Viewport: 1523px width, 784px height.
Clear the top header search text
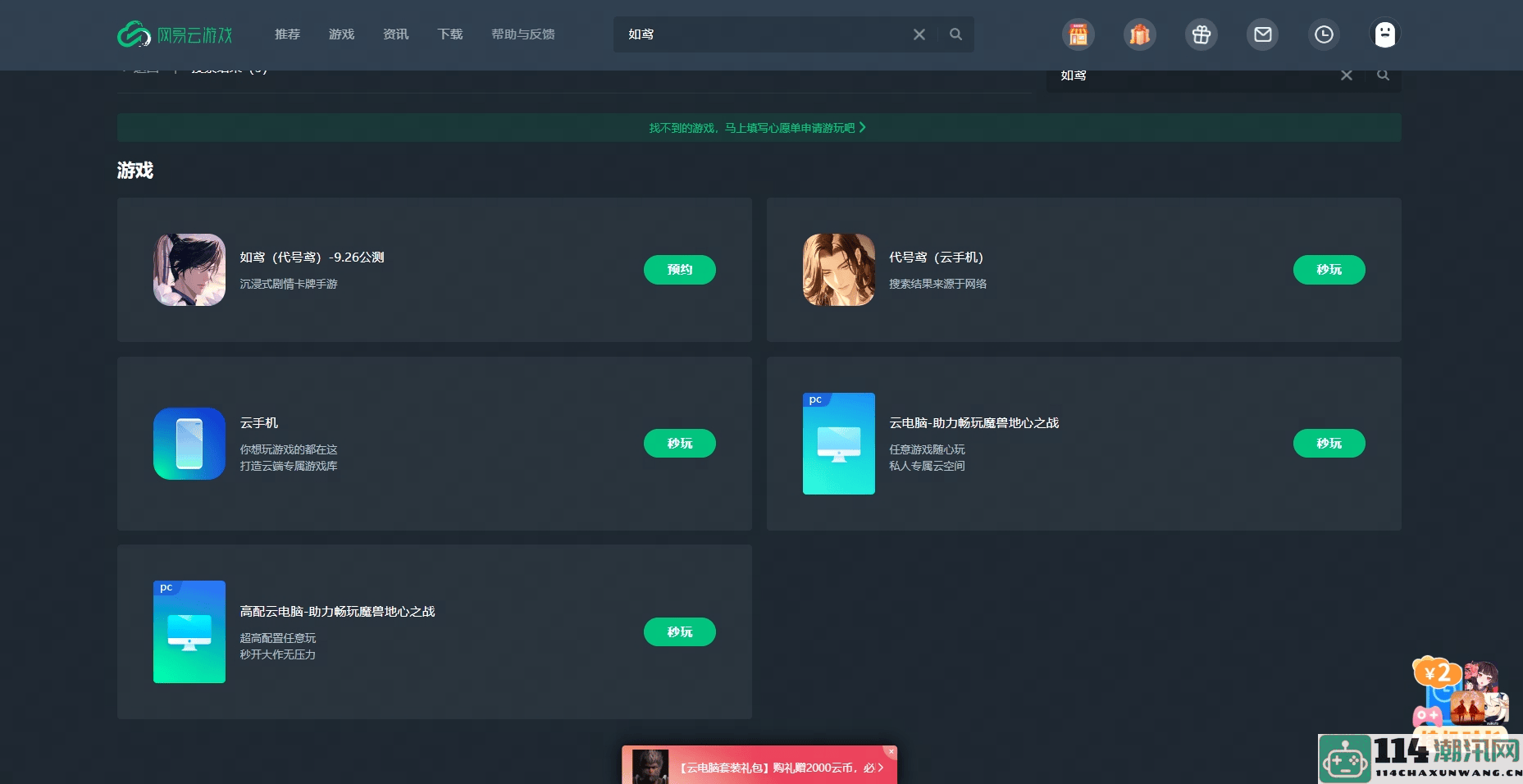[x=919, y=34]
